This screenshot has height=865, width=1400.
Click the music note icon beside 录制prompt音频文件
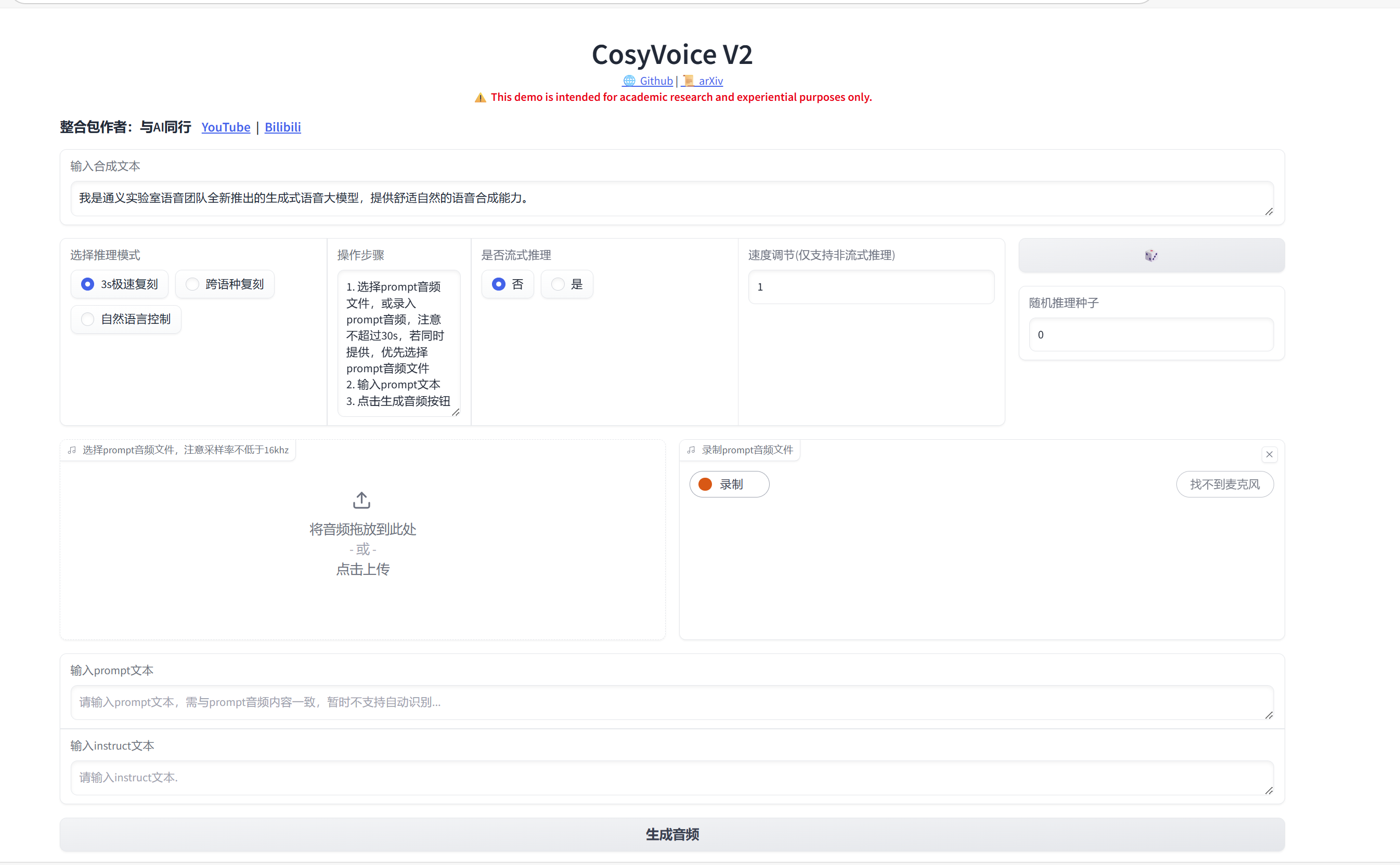[691, 450]
